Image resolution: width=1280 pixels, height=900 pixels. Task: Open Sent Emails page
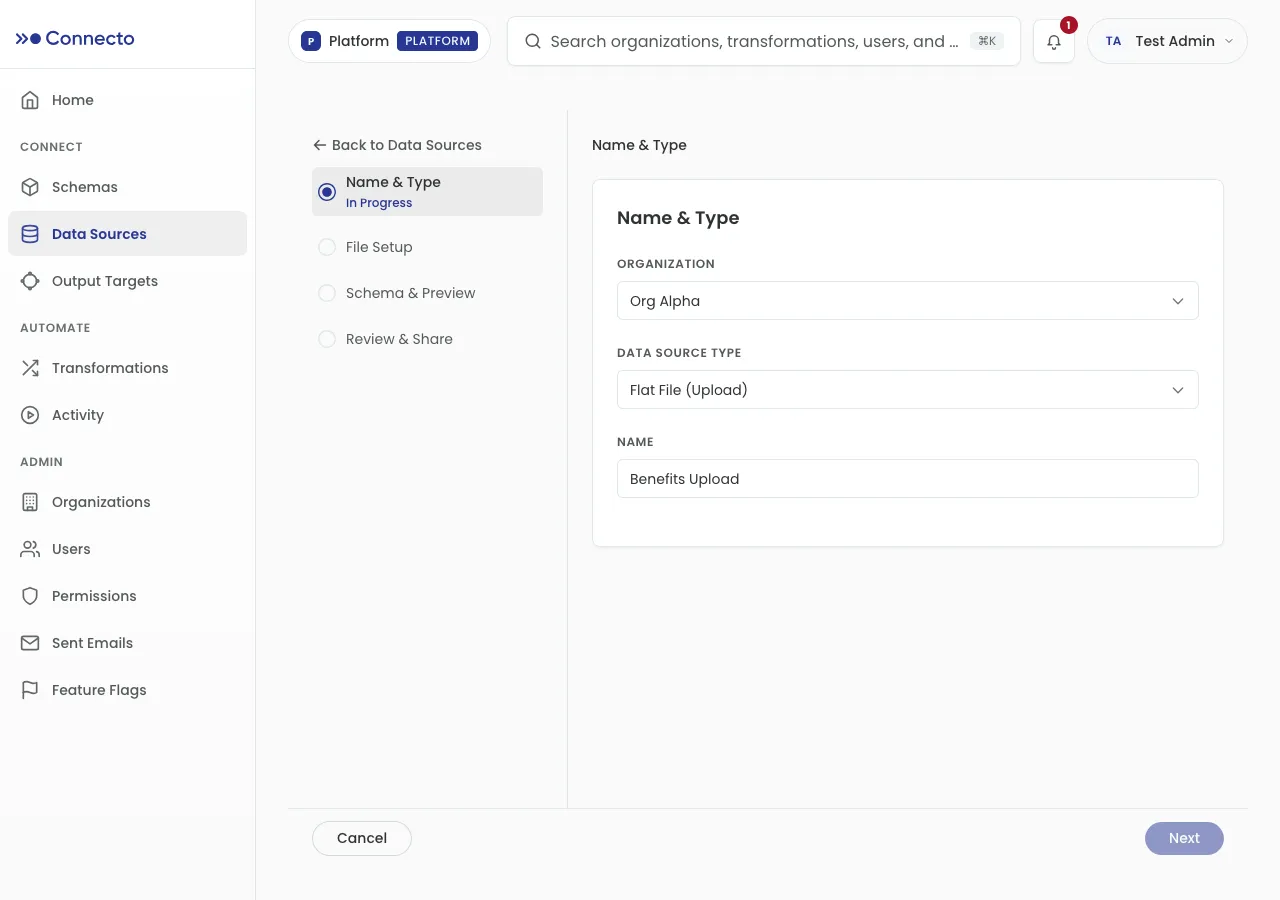127,643
